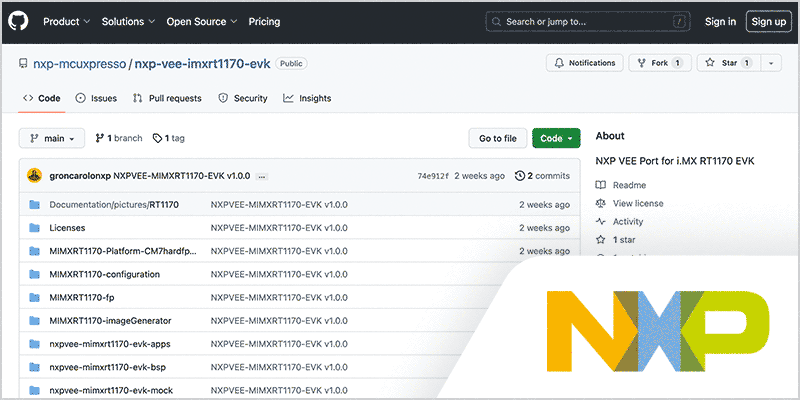This screenshot has height=400, width=800.
Task: Click the nxpvee-mimxrt1170-evk-apps folder icon
Action: tap(35, 344)
